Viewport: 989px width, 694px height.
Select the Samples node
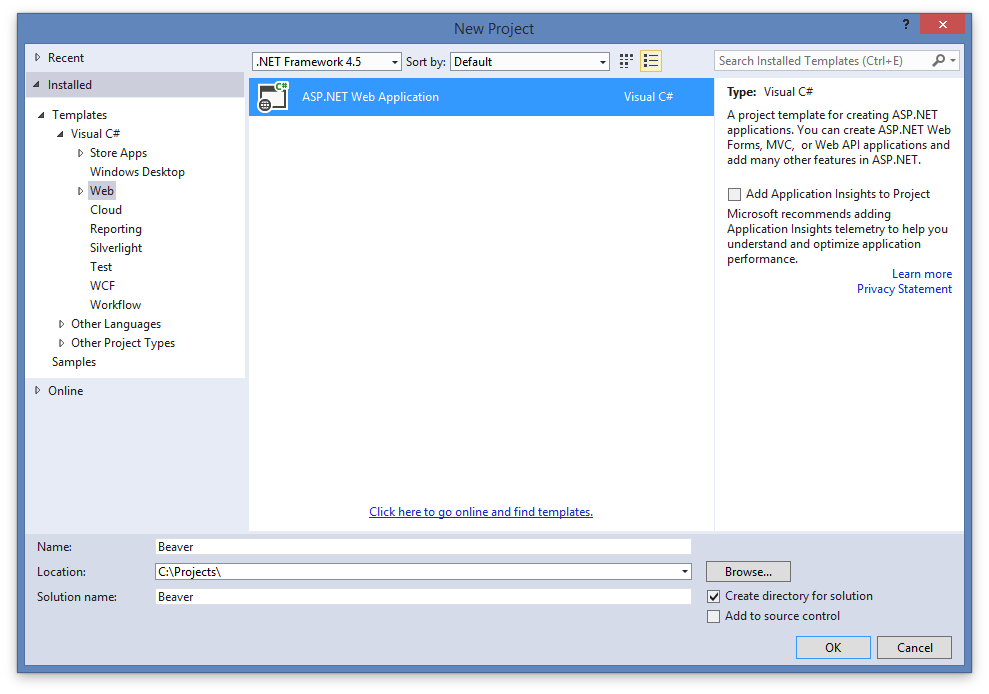coord(74,362)
